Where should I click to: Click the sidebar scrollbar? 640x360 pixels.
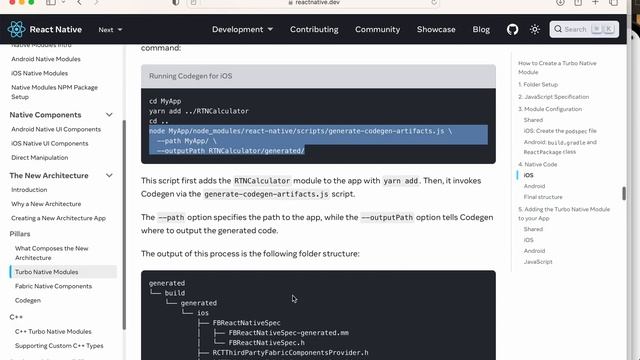[124, 224]
